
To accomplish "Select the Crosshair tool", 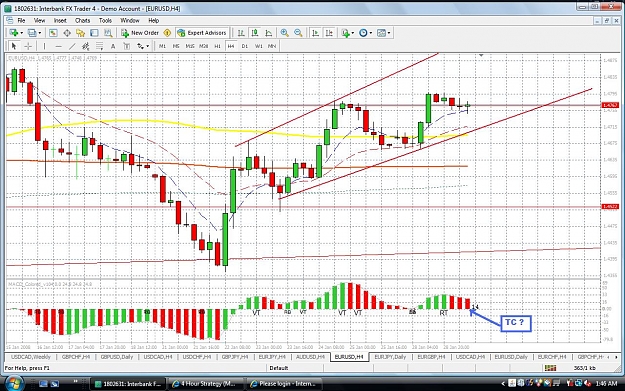I will [28, 46].
